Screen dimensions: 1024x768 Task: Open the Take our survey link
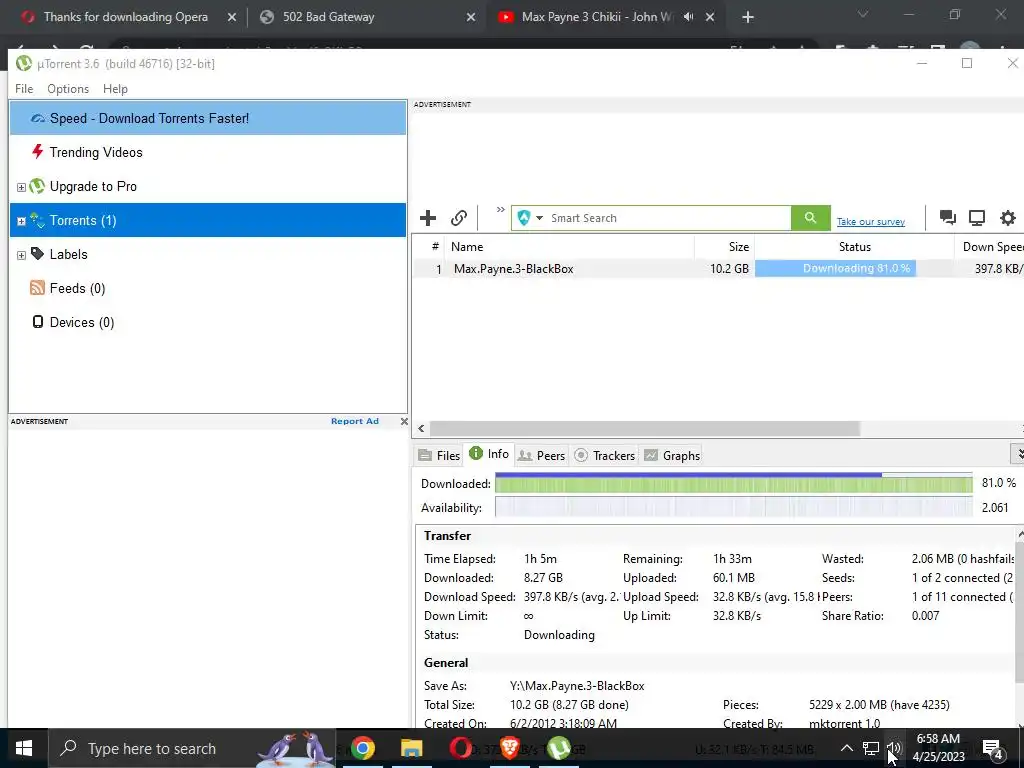coord(871,222)
